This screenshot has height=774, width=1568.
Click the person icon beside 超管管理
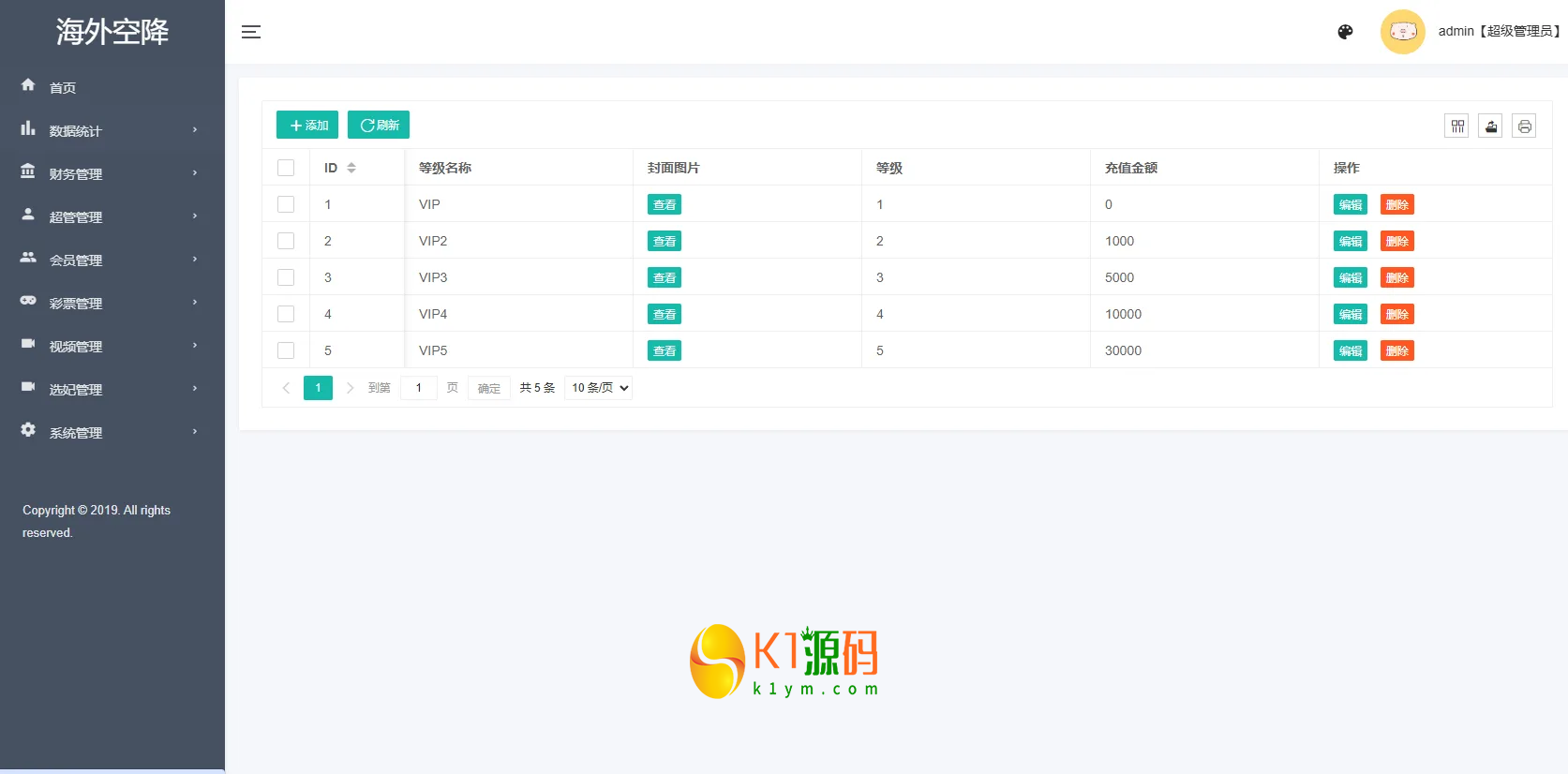click(x=28, y=214)
